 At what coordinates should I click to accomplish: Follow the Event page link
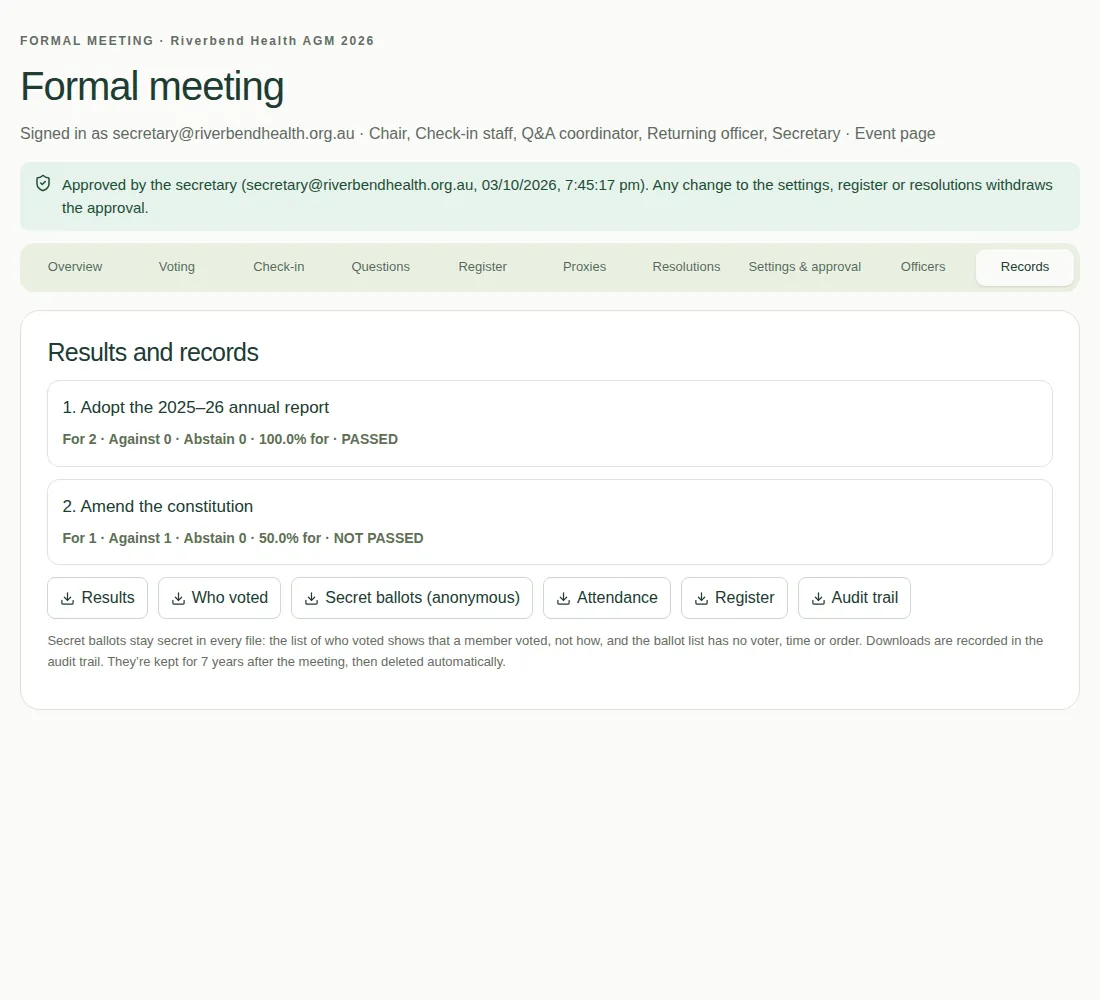pyautogui.click(x=894, y=133)
